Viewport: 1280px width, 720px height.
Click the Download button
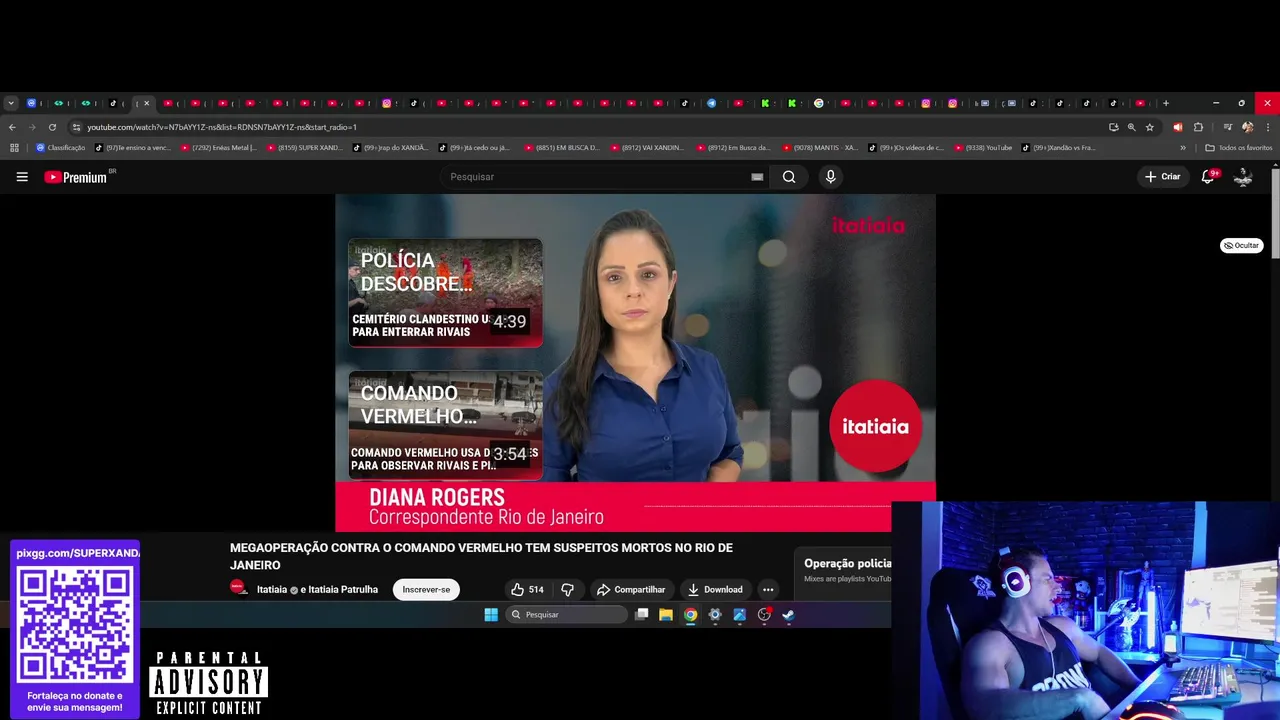coord(715,589)
